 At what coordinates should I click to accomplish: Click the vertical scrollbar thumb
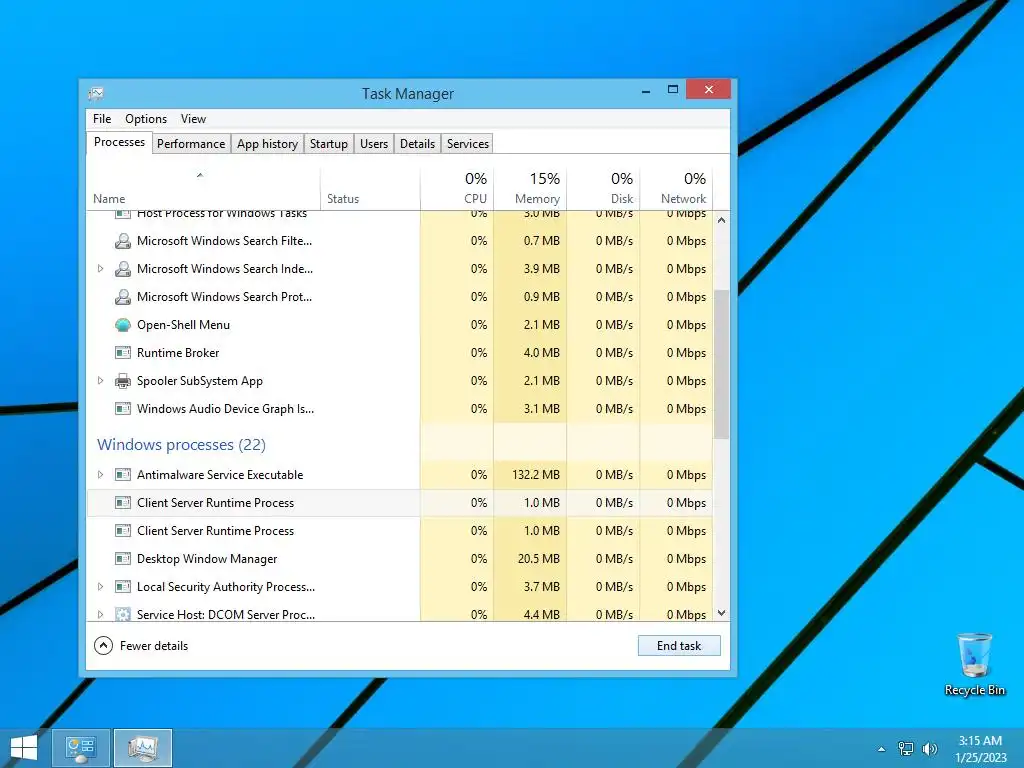click(721, 364)
